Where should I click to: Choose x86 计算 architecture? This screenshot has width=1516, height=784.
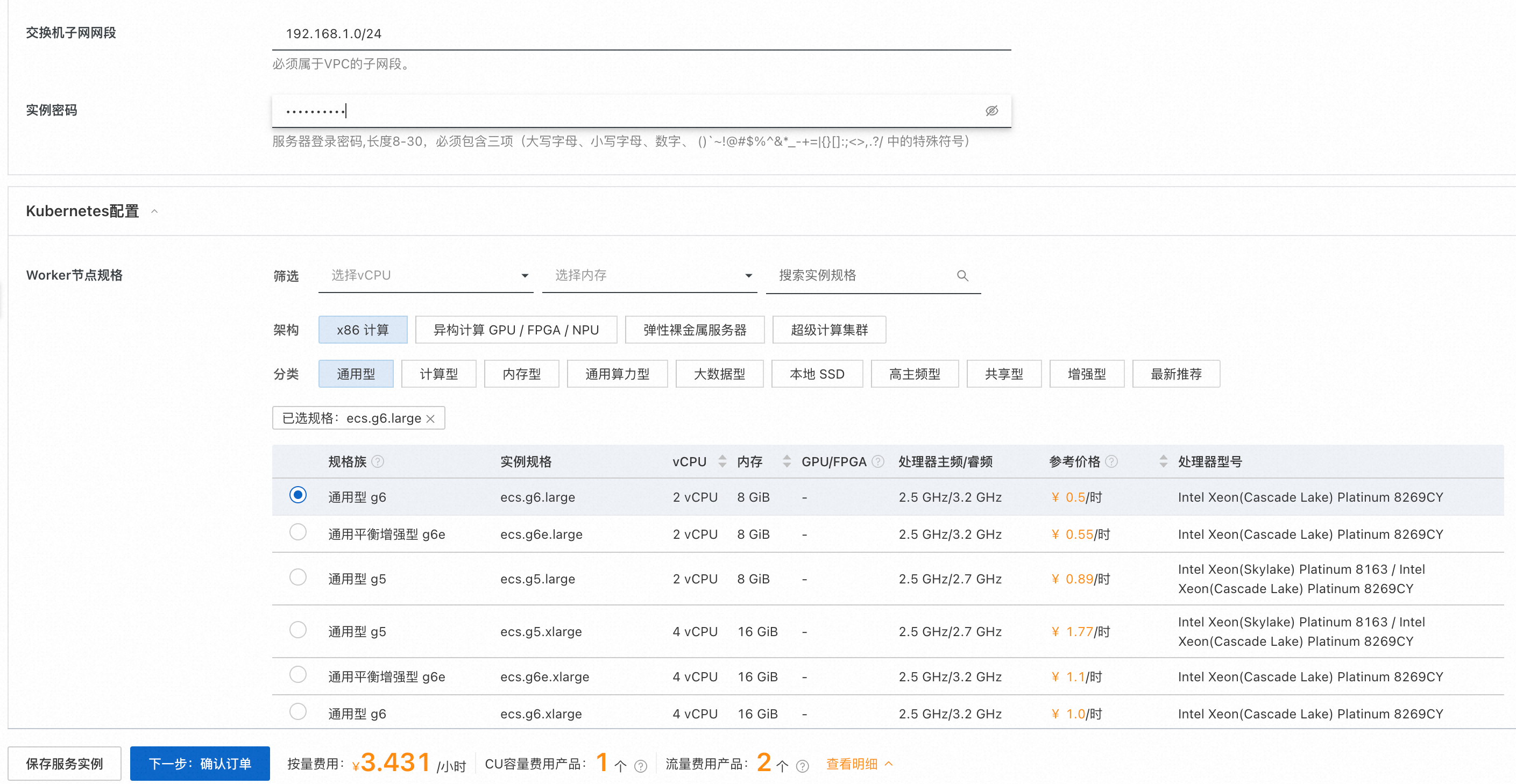[x=363, y=330]
